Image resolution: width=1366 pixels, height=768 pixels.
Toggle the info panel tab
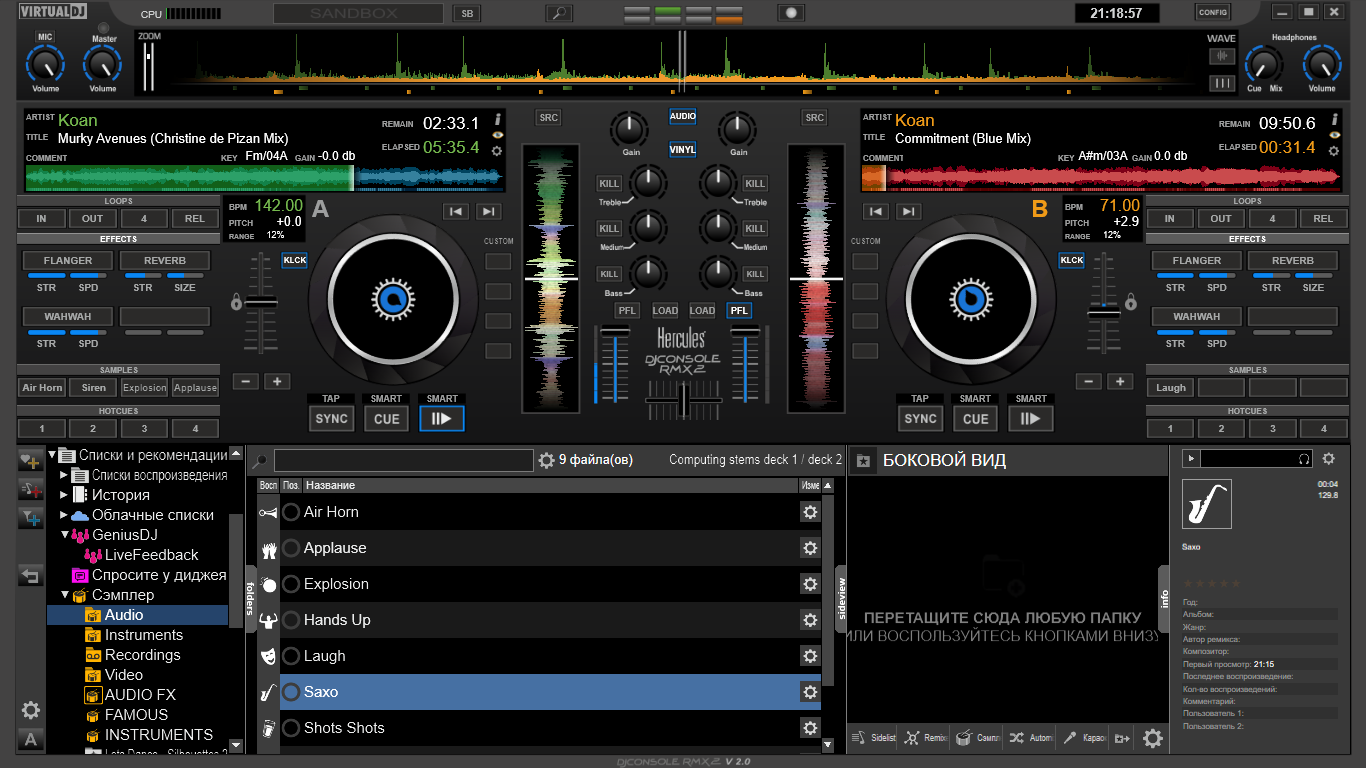click(1164, 598)
